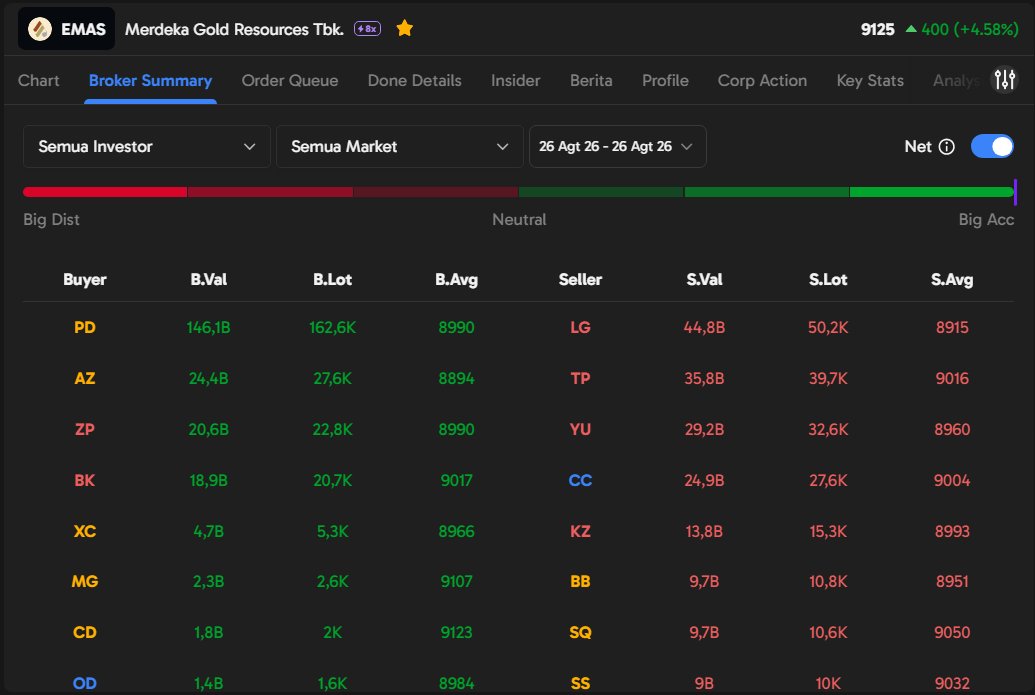
Task: Click MG buy average 9107
Action: [x=456, y=581]
